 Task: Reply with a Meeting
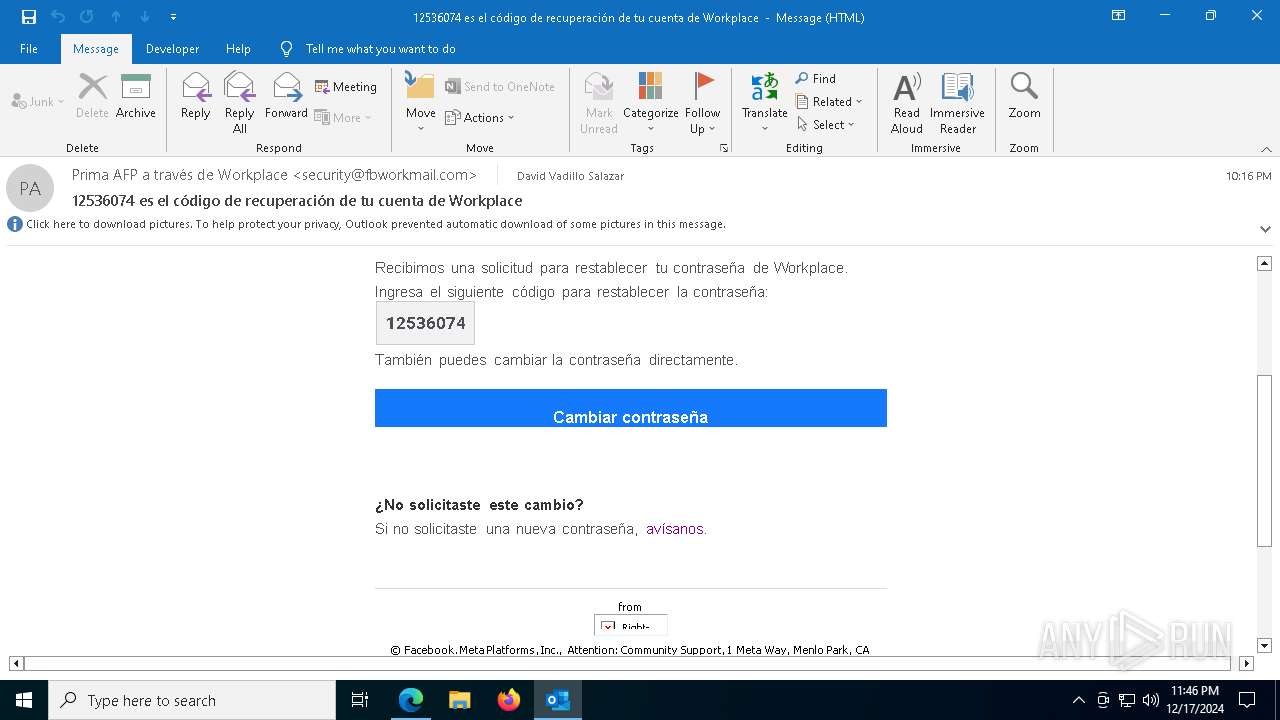point(346,87)
